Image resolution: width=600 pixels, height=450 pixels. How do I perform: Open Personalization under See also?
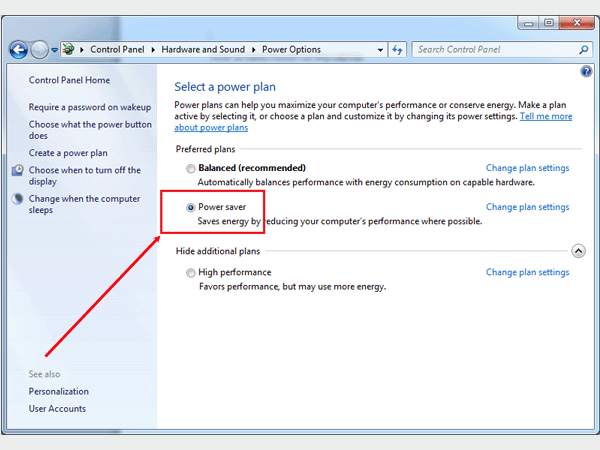point(59,391)
